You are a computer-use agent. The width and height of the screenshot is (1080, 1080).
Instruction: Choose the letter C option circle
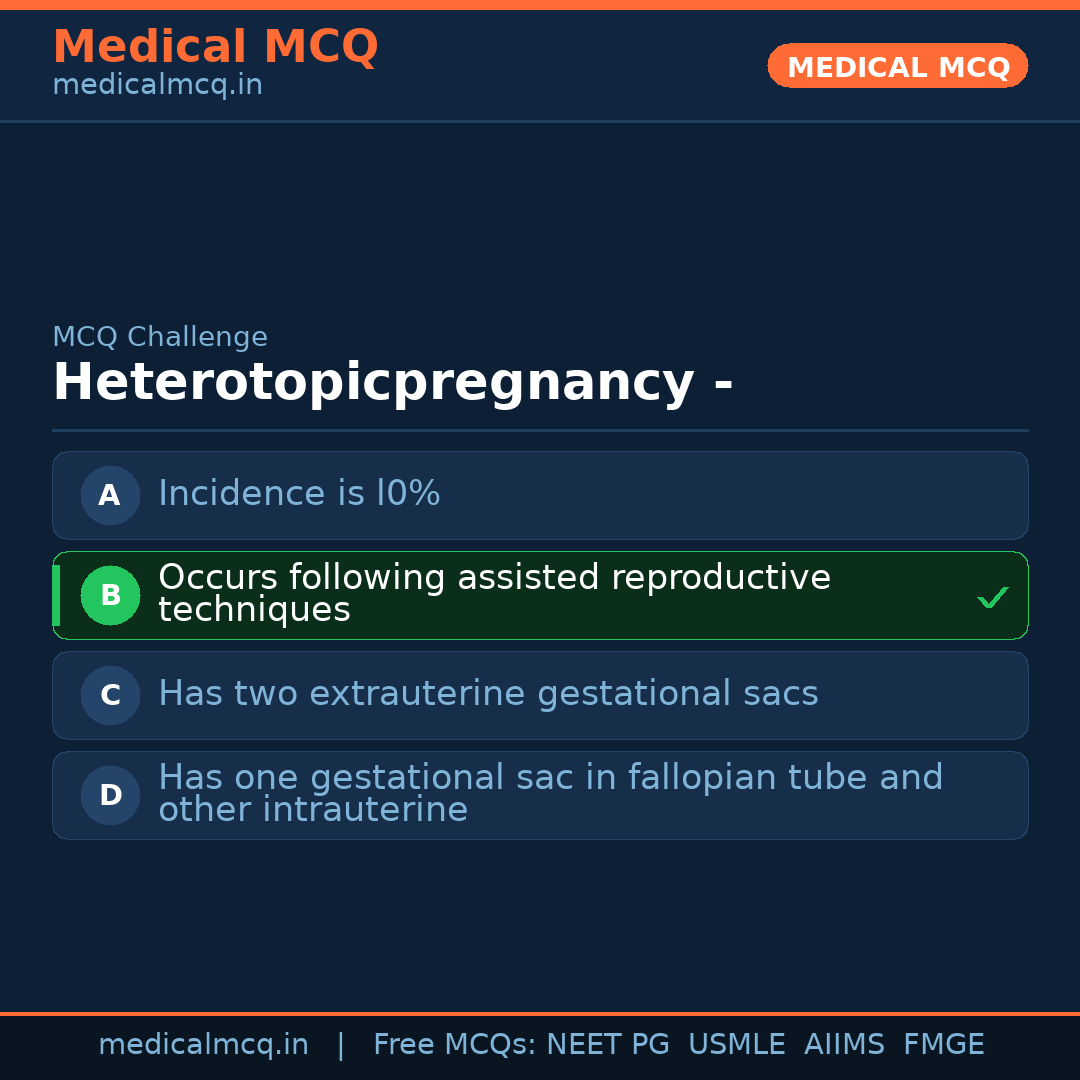110,695
